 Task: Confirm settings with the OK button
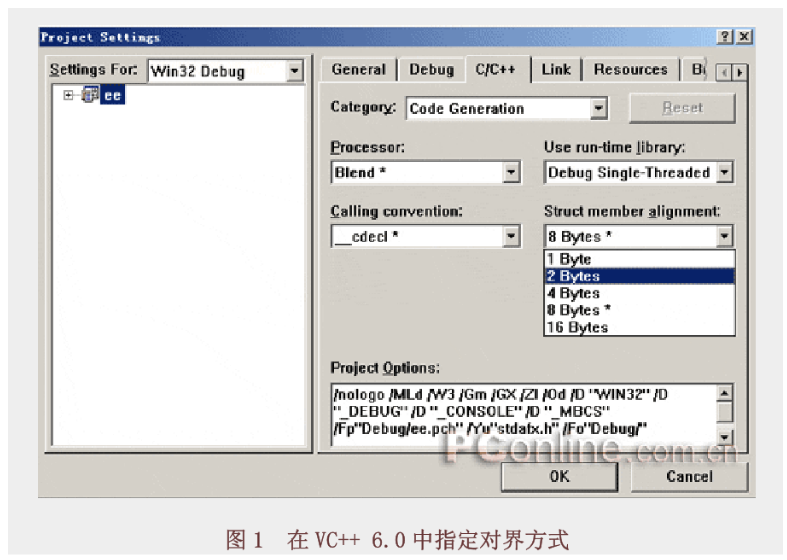[x=560, y=476]
